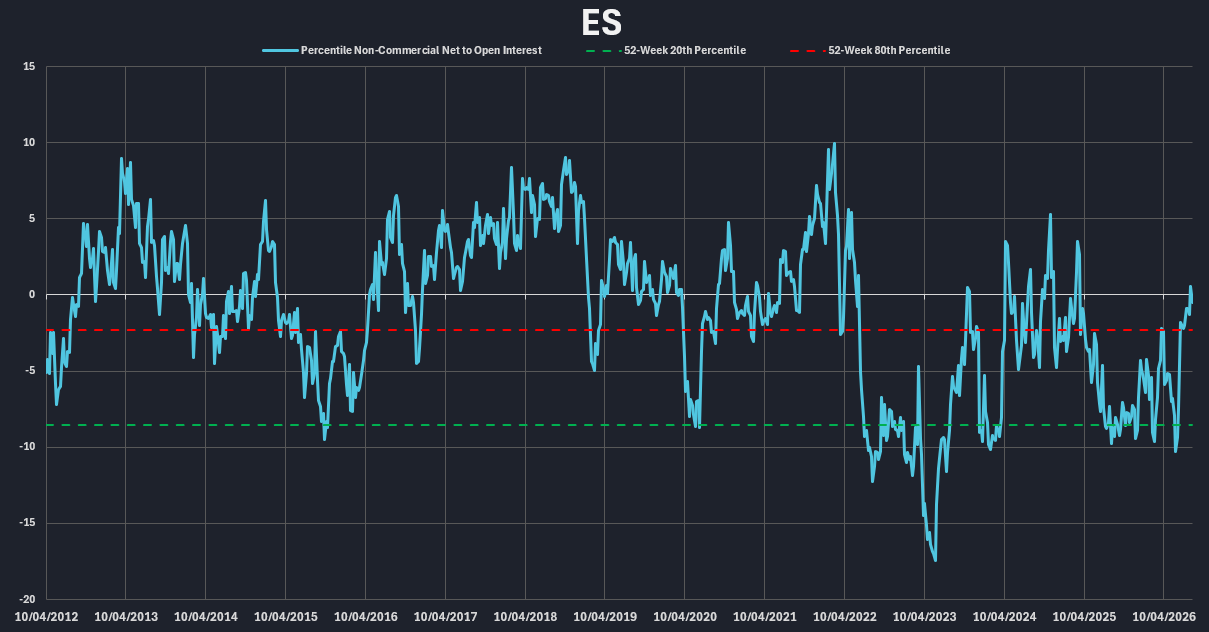This screenshot has height=632, width=1209.
Task: Click x-axis date 10/04/2021
Action: tap(765, 617)
